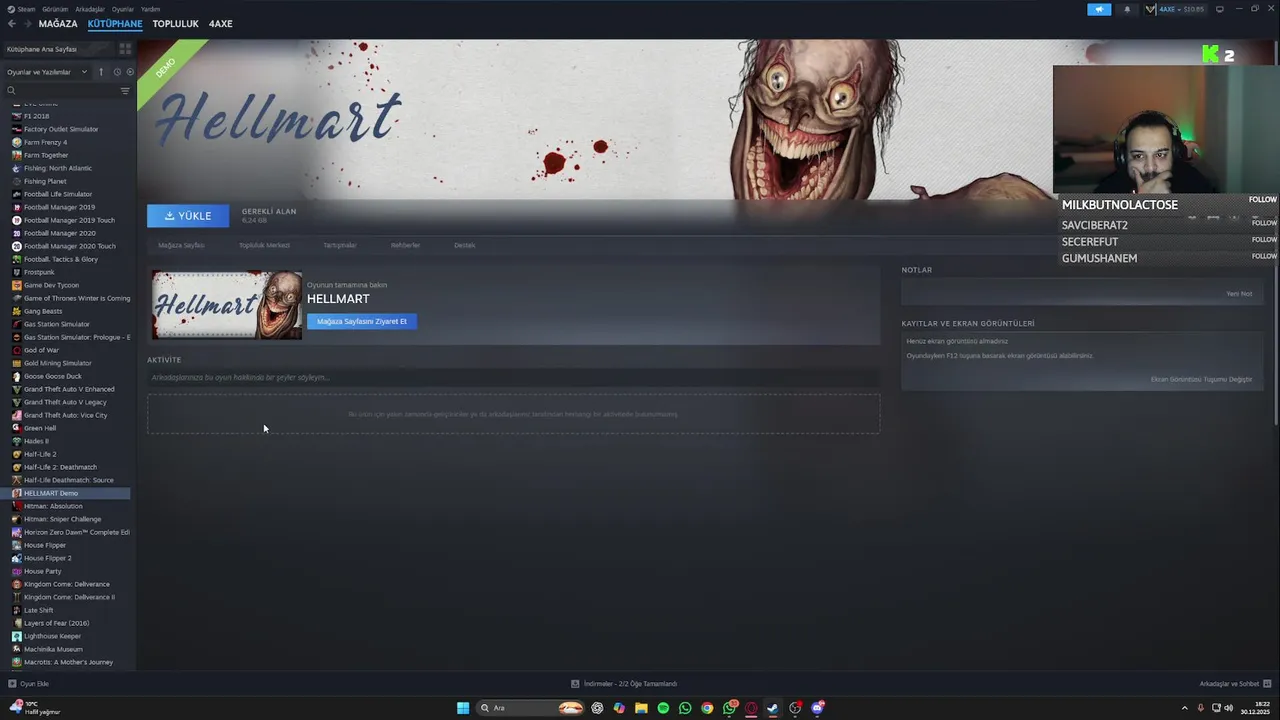Open the 4AXE account dropdown arrow
Screen dimensions: 1280x720
1178,9
